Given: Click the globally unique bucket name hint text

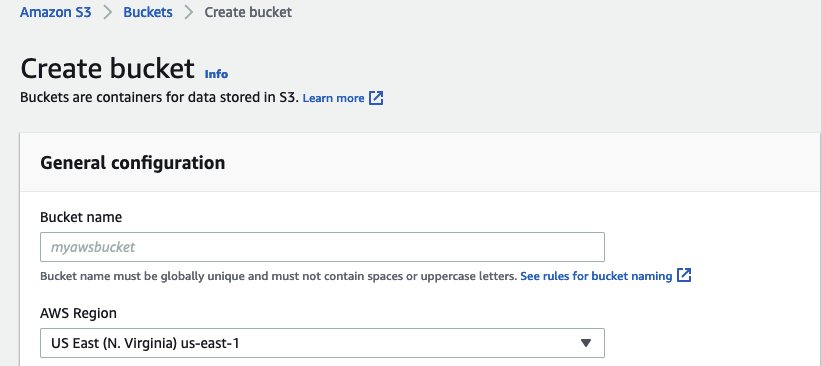Looking at the screenshot, I should pyautogui.click(x=279, y=276).
